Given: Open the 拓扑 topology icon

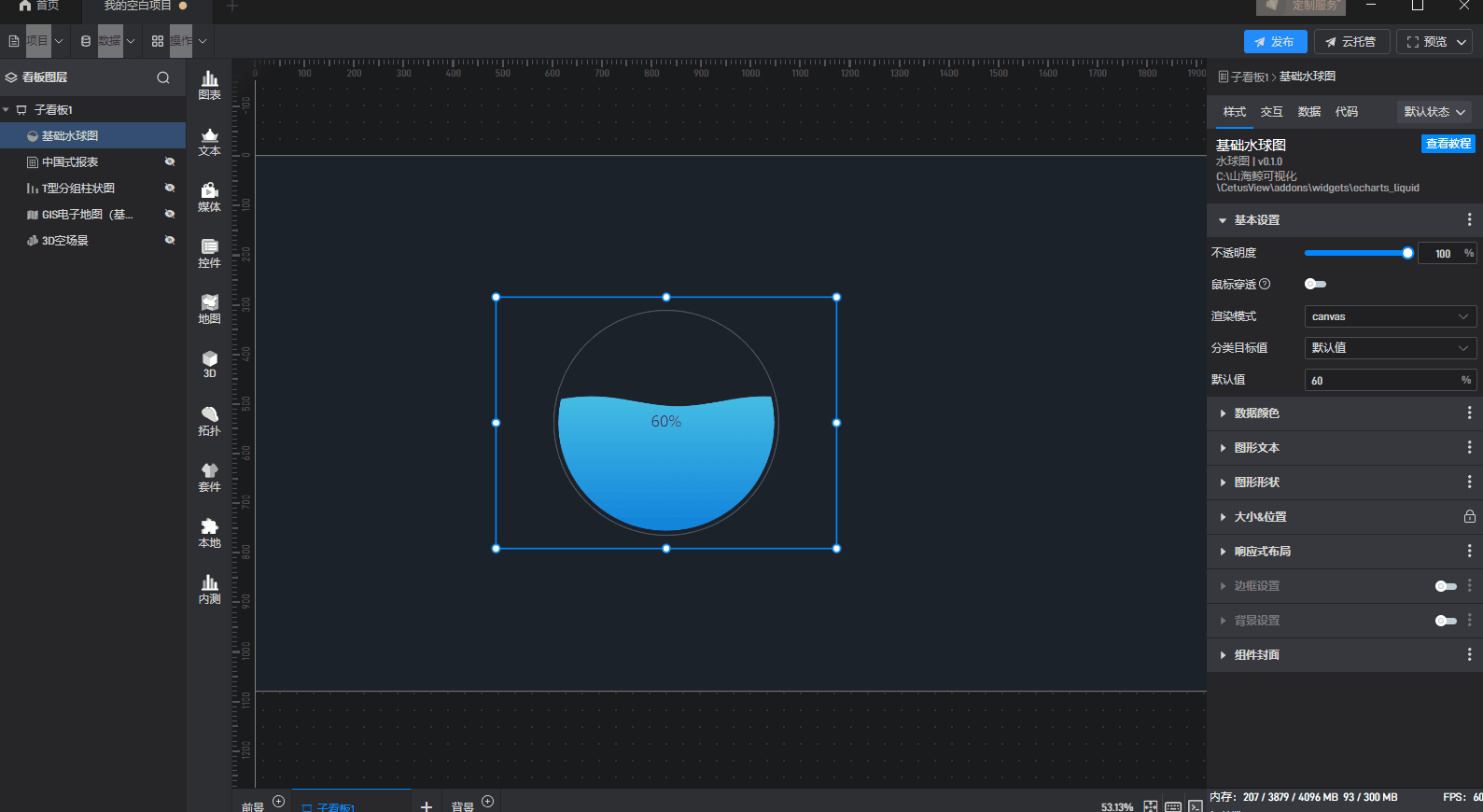Looking at the screenshot, I should coord(210,421).
